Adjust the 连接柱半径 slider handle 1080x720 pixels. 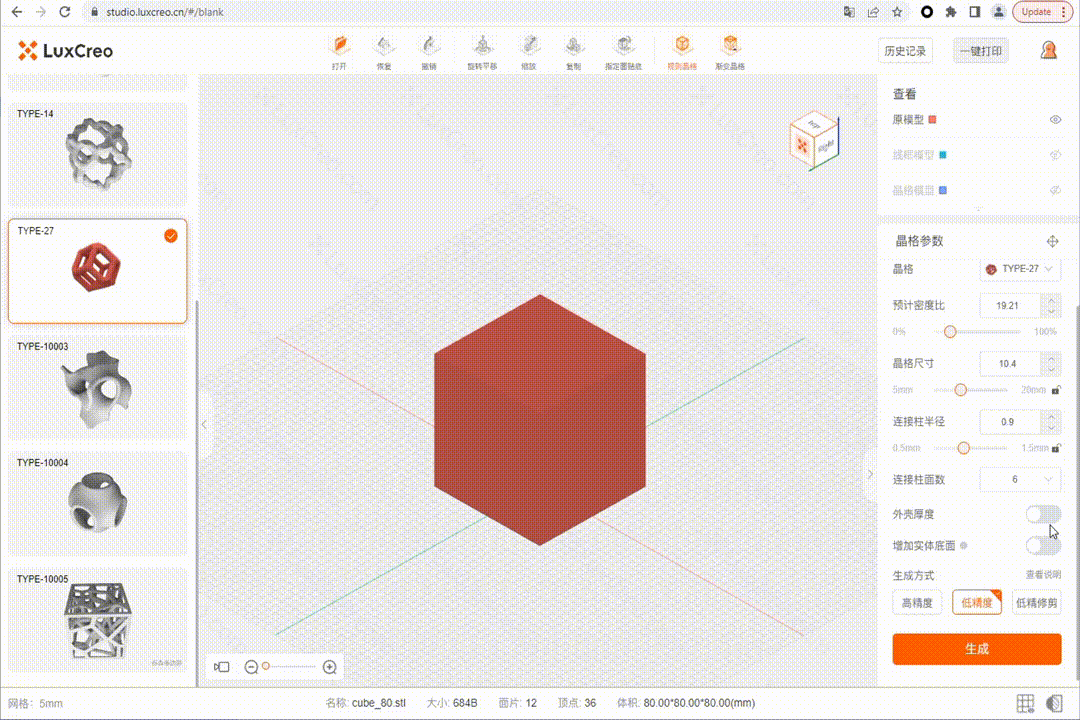[964, 449]
